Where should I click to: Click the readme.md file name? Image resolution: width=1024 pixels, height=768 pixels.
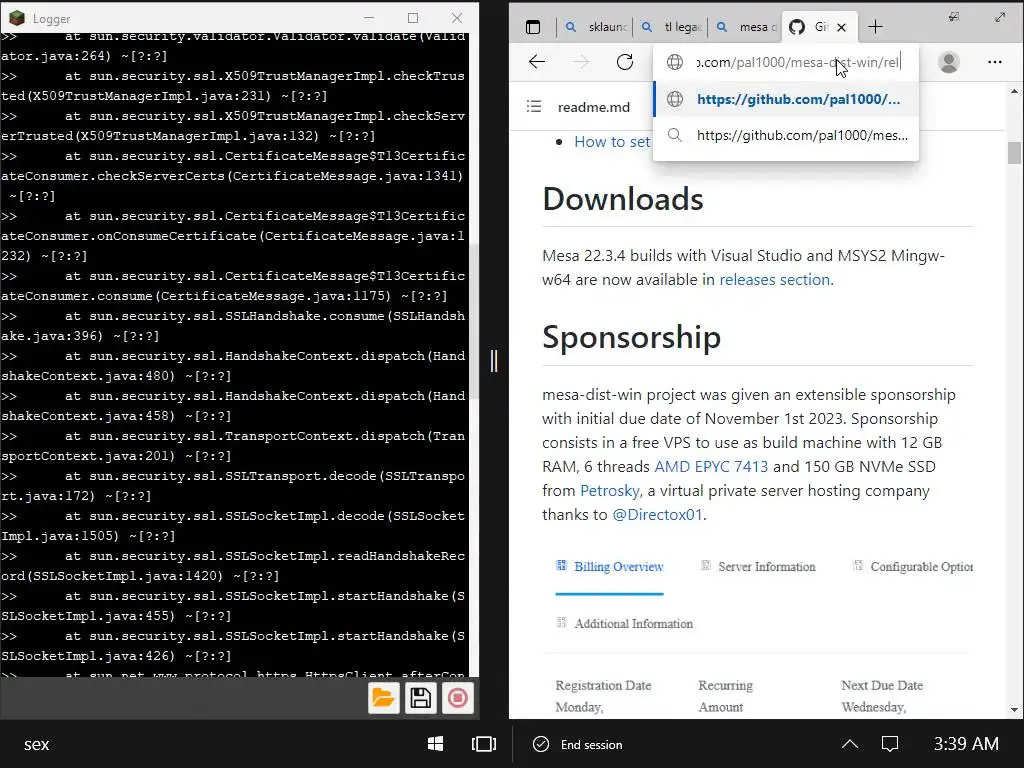[x=594, y=107]
